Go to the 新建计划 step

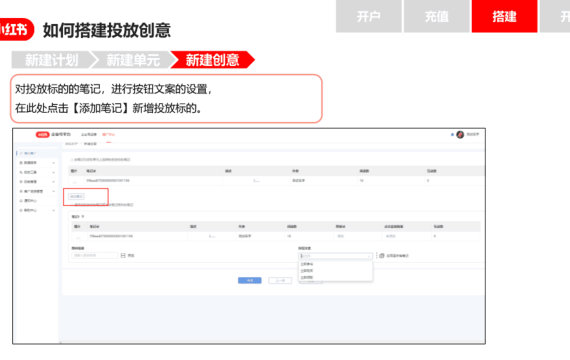click(52, 60)
